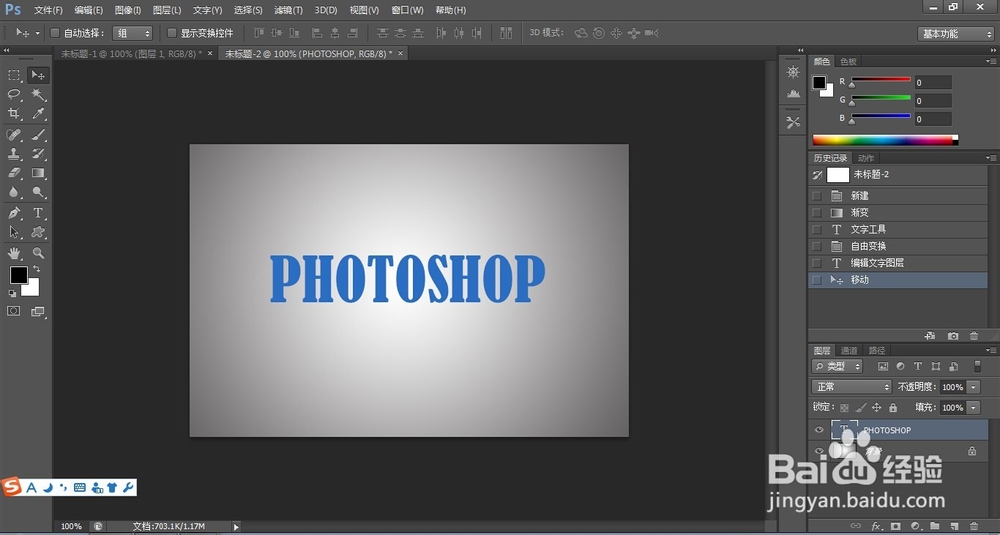Open the History panel flyout menu
This screenshot has width=1000, height=535.
[x=991, y=158]
